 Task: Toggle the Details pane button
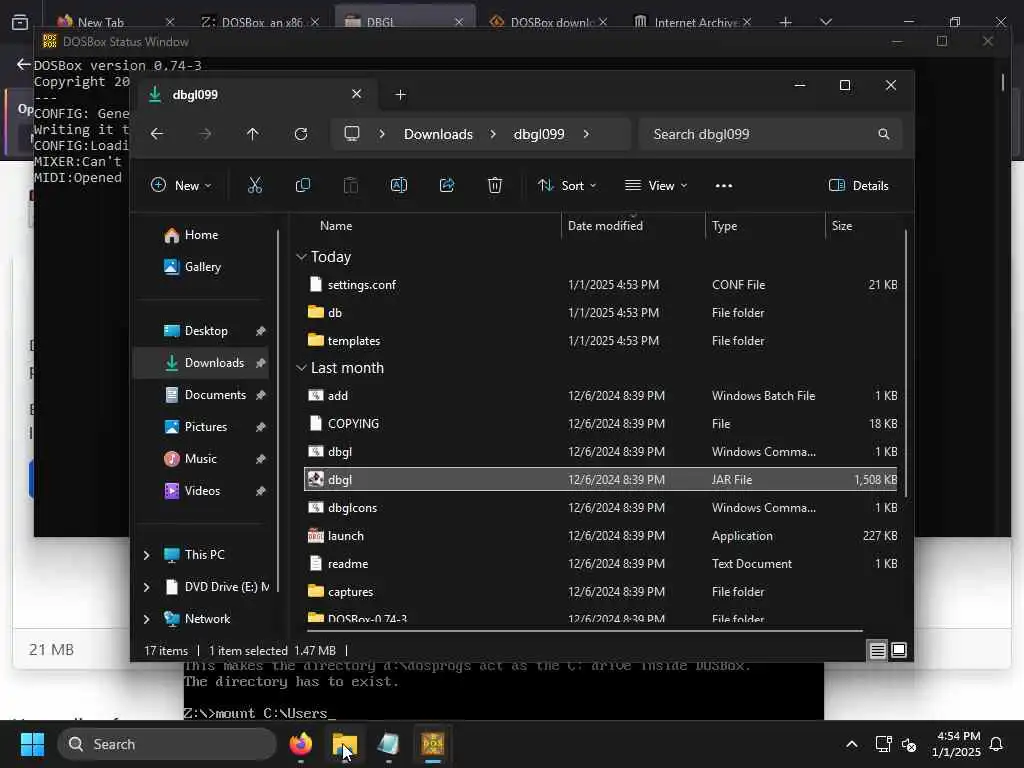(858, 185)
